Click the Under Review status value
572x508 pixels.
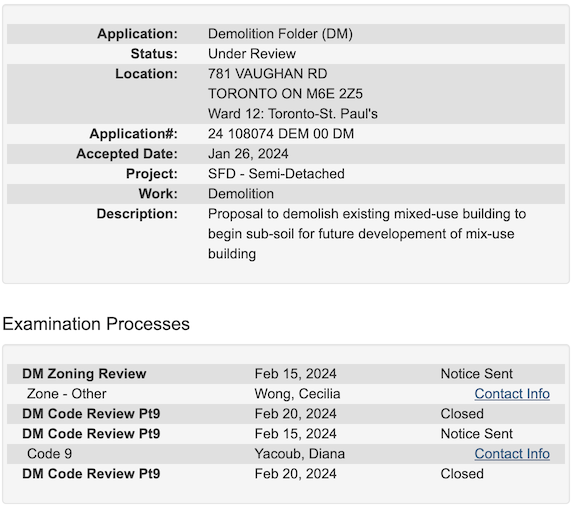pyautogui.click(x=252, y=54)
